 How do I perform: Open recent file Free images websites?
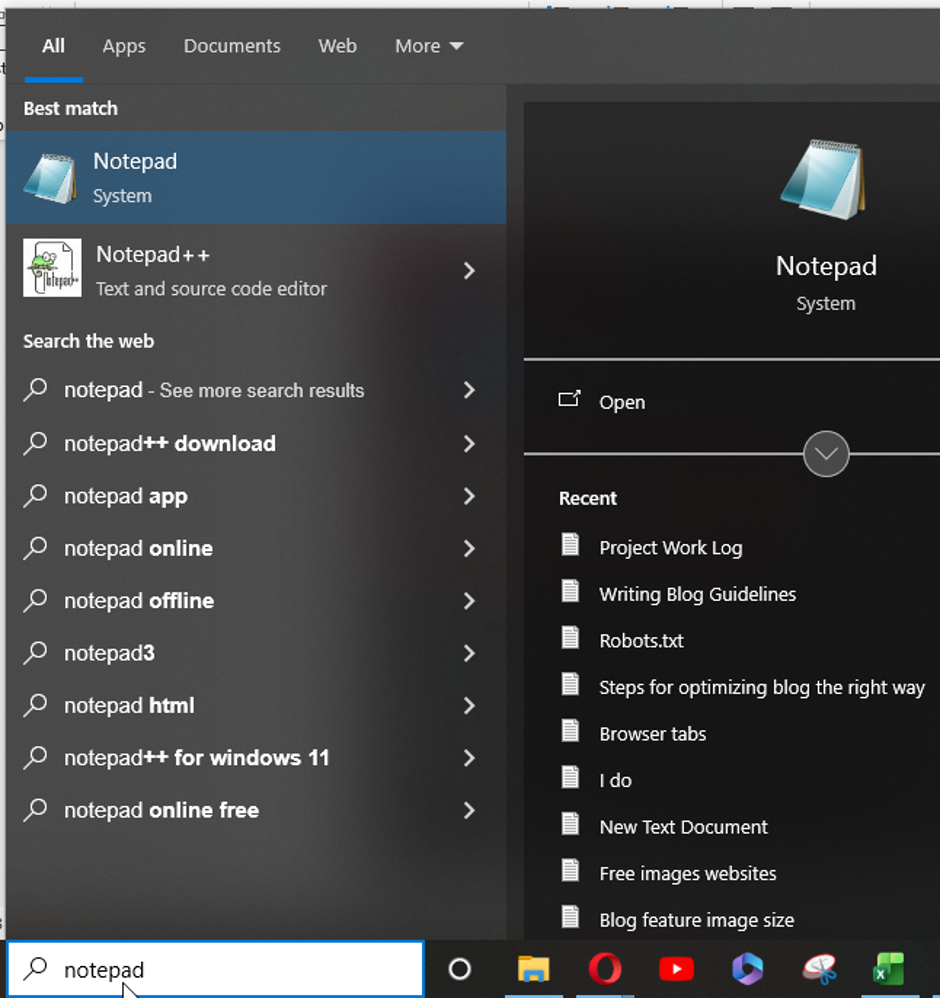point(688,873)
